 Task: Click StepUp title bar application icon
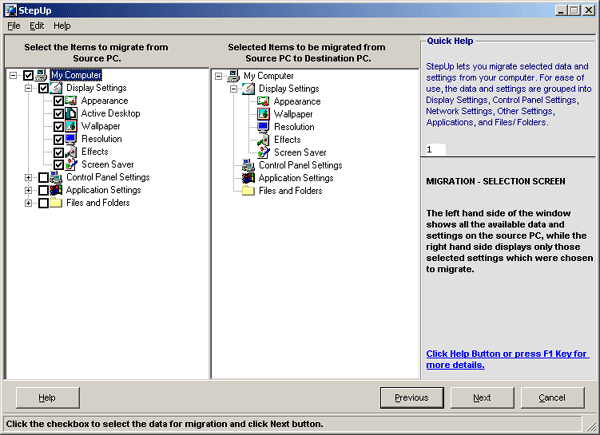[x=11, y=10]
